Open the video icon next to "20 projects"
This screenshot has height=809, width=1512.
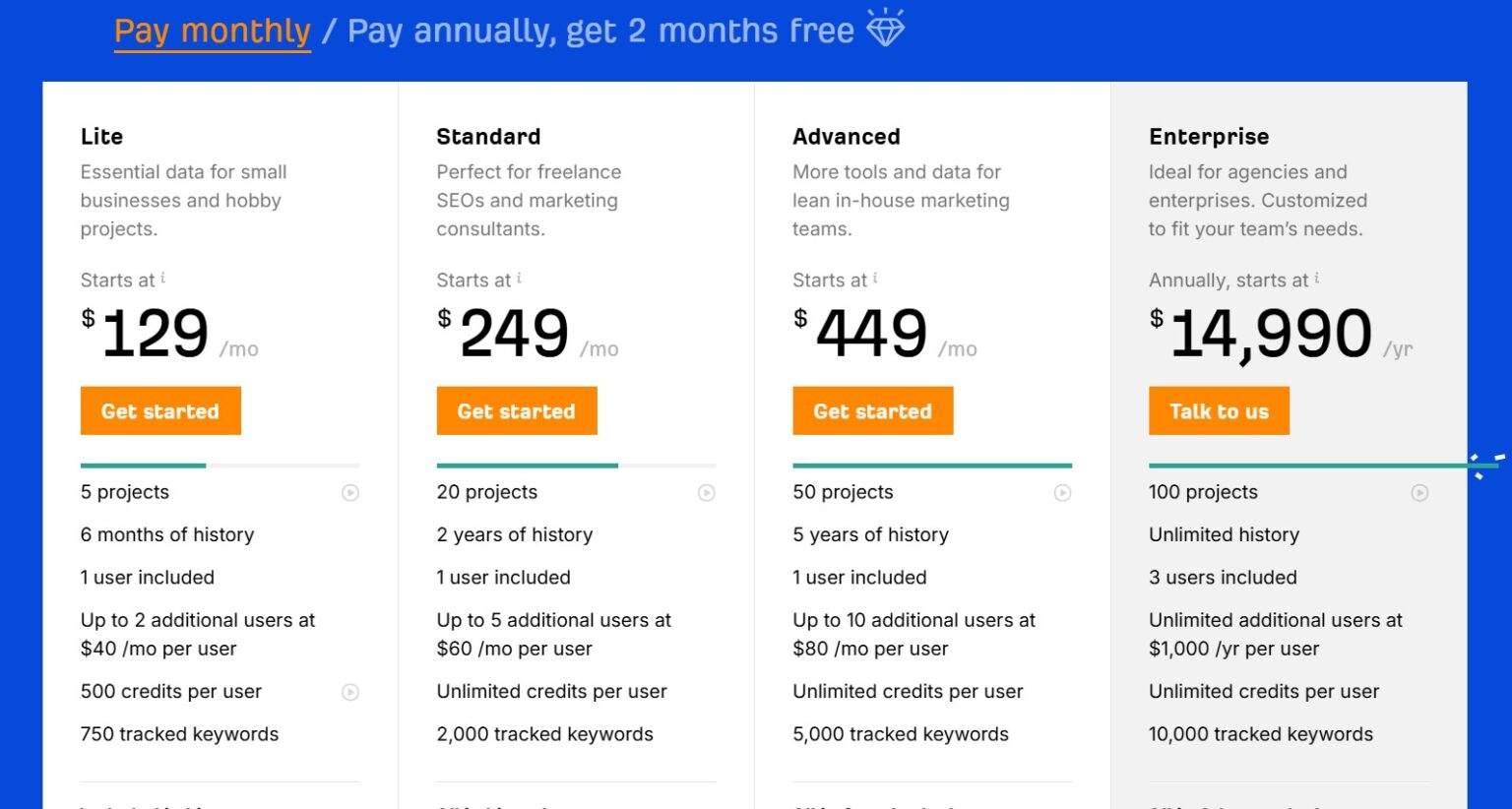706,492
